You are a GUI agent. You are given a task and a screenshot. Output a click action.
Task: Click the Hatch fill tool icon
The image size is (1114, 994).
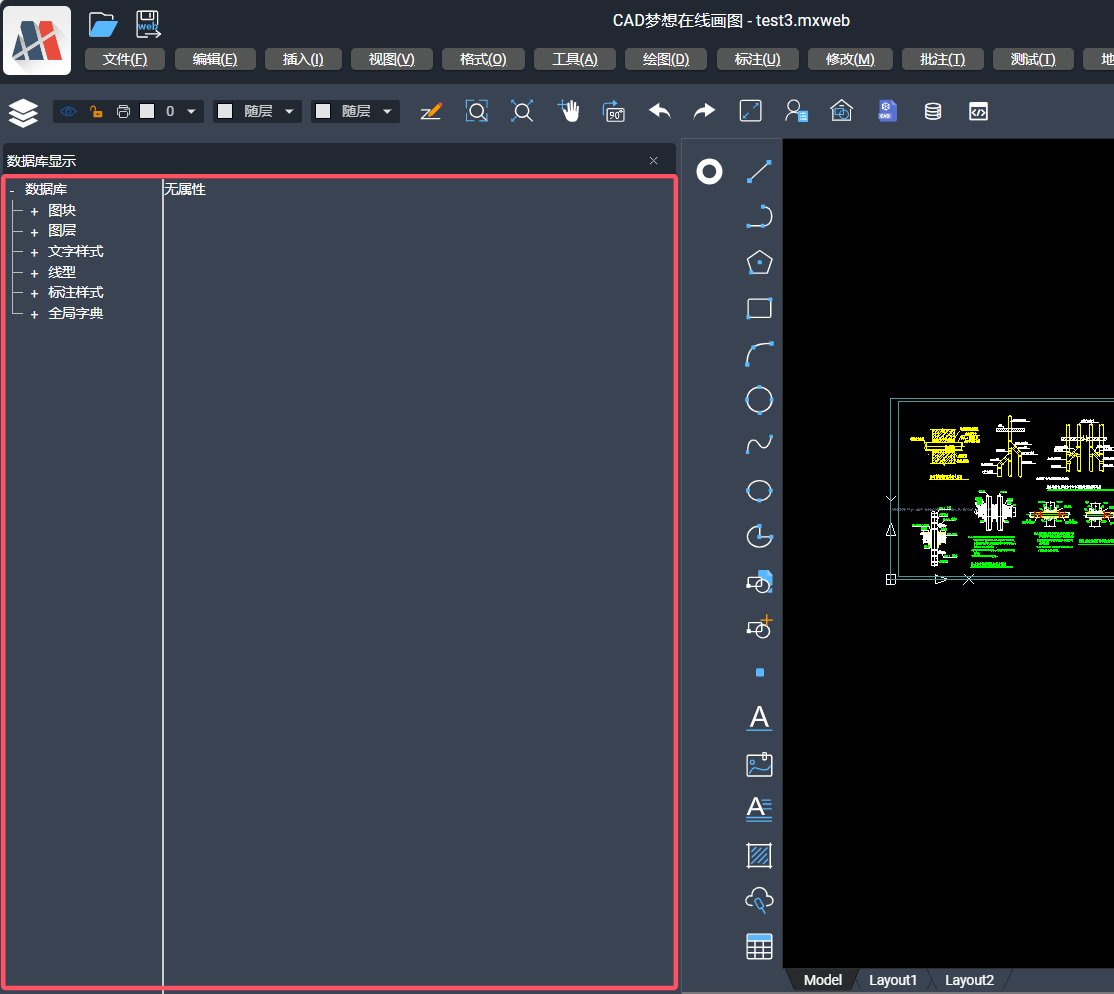759,856
